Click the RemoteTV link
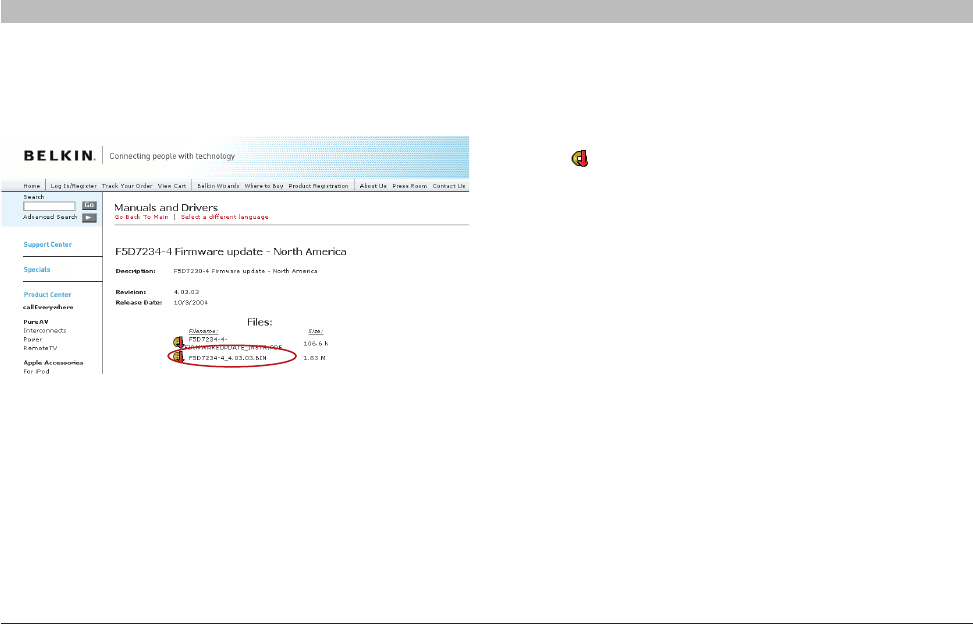This screenshot has width=973, height=624. (x=40, y=348)
